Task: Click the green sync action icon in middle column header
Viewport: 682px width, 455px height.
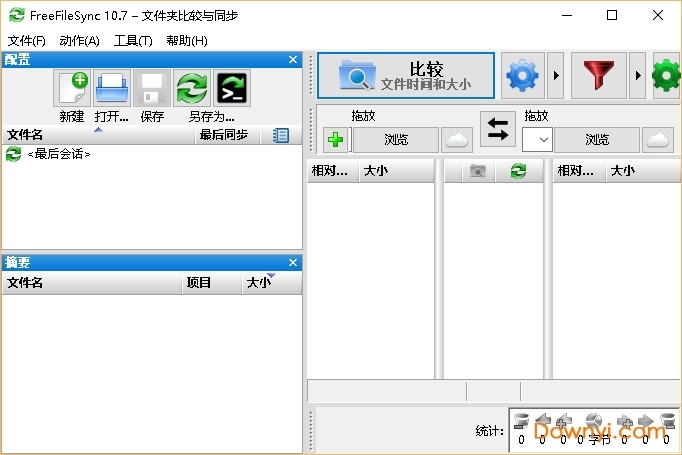Action: pos(518,171)
